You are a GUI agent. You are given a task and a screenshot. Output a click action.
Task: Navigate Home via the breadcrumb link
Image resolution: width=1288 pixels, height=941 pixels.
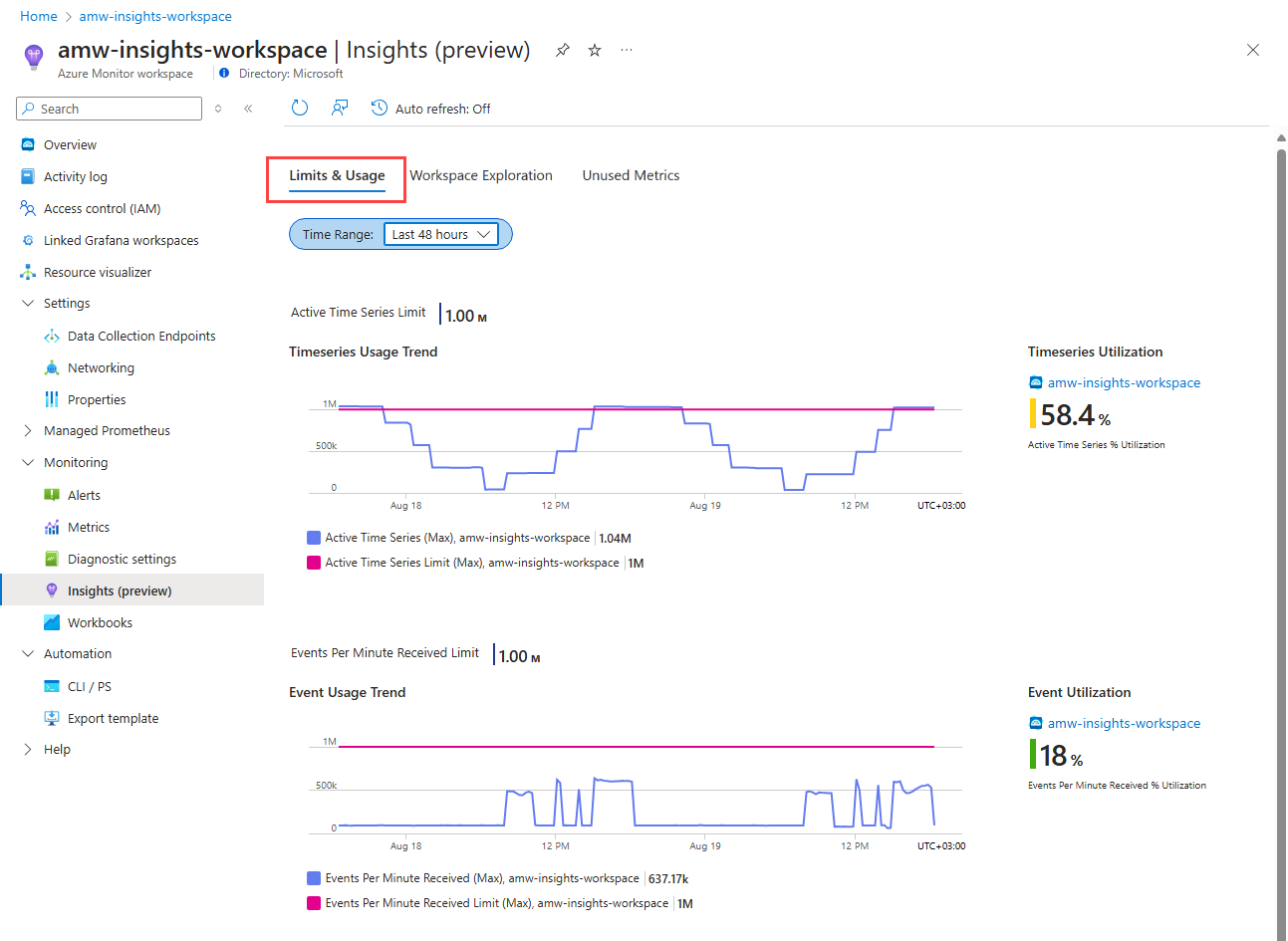coord(38,16)
